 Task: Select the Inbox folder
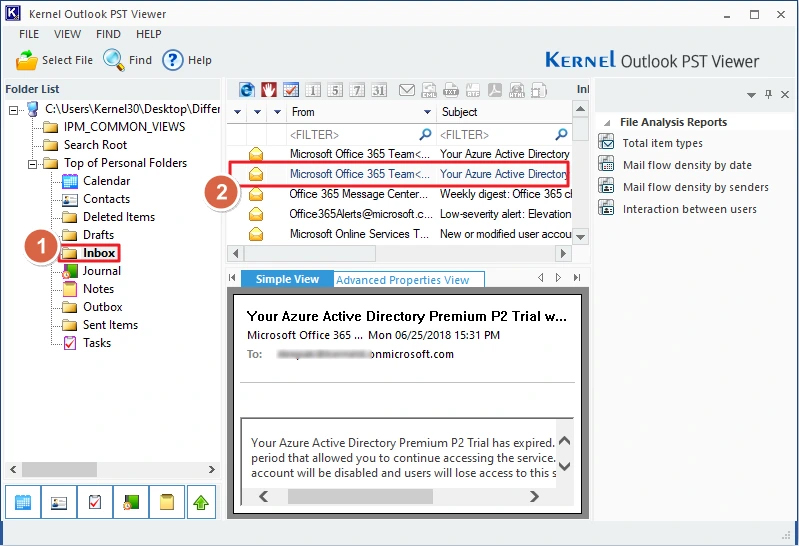point(99,253)
